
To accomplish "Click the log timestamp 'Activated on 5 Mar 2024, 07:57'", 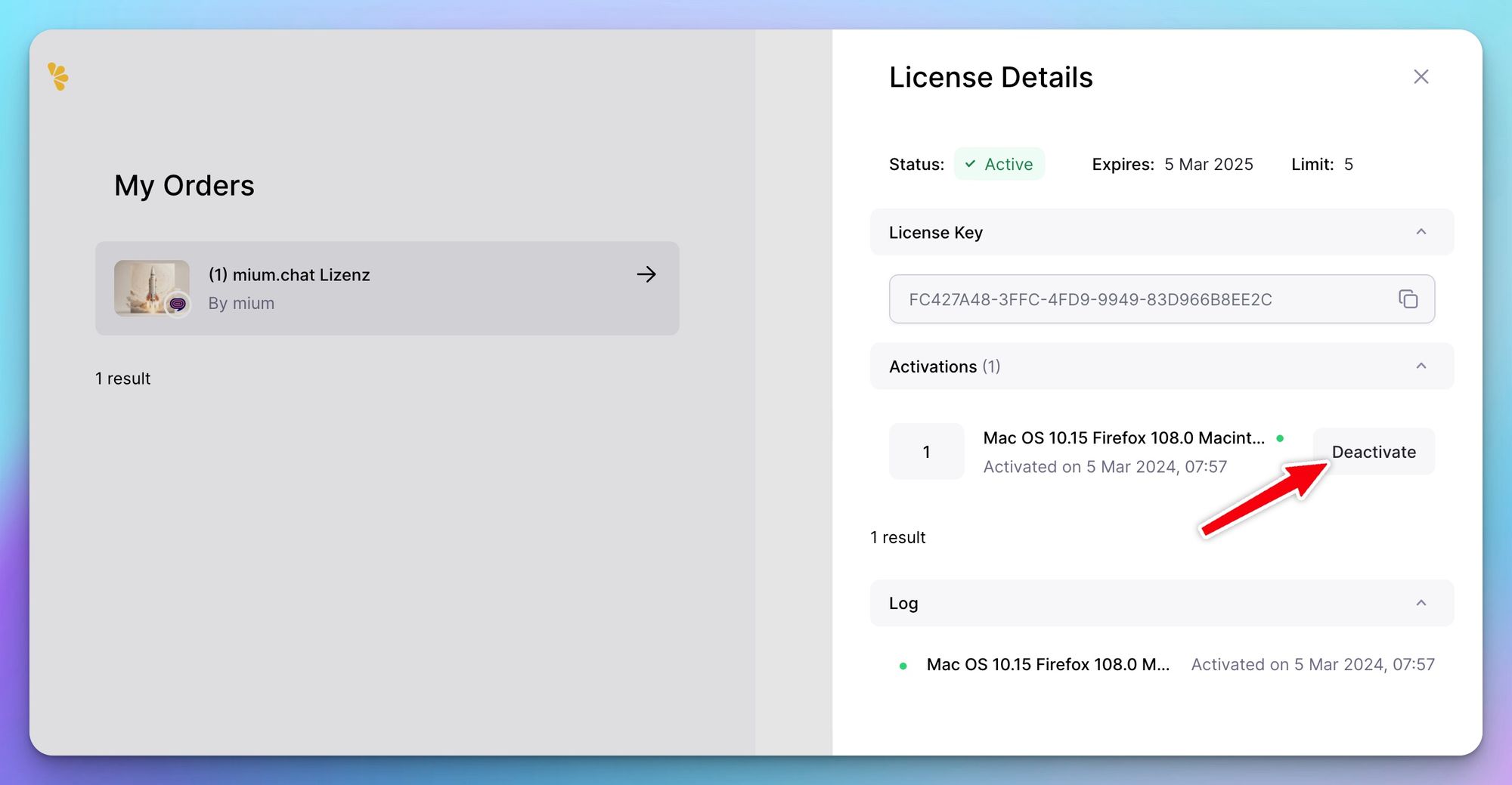I will click(x=1312, y=665).
